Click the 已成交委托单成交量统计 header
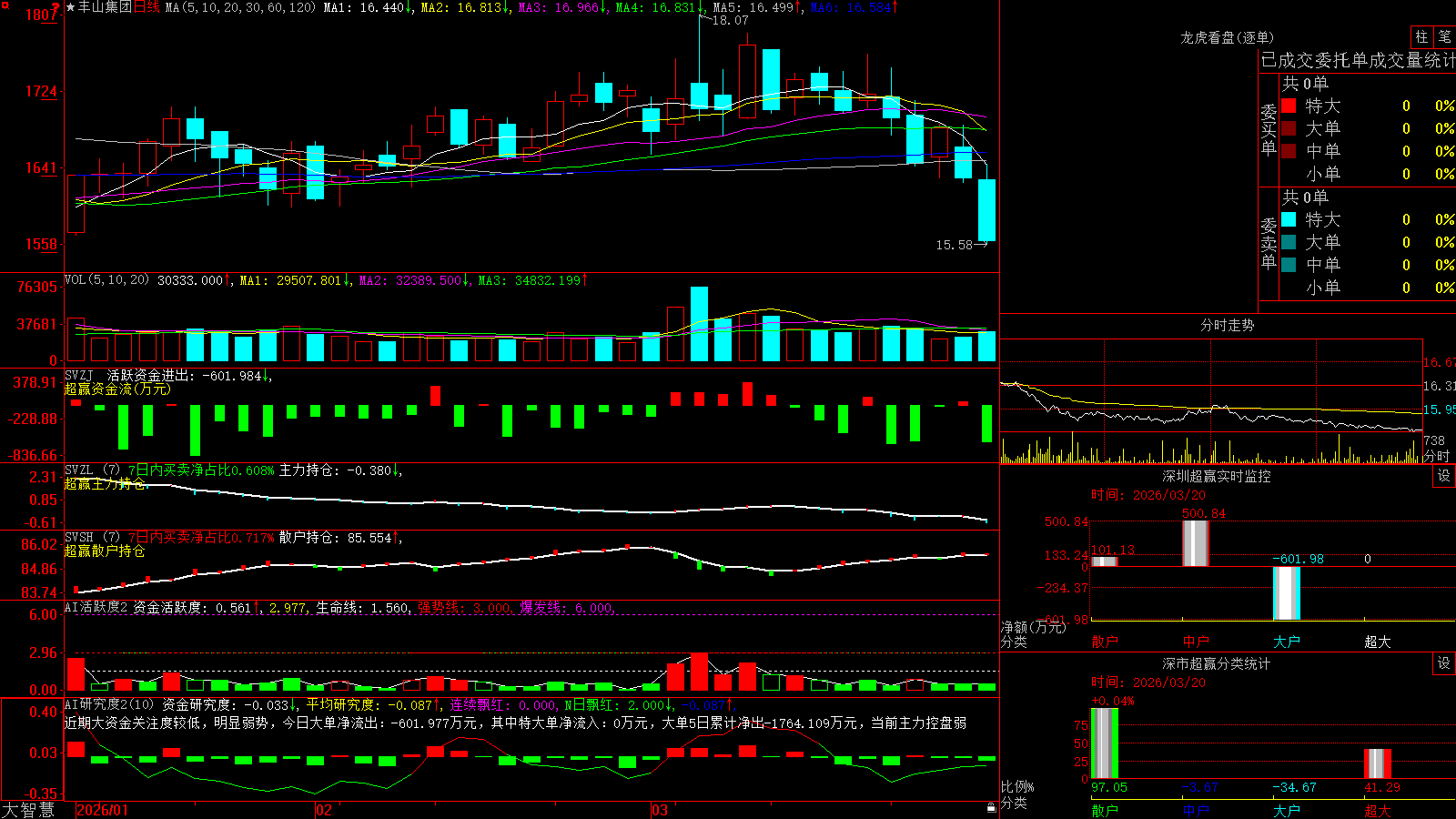 1358,60
